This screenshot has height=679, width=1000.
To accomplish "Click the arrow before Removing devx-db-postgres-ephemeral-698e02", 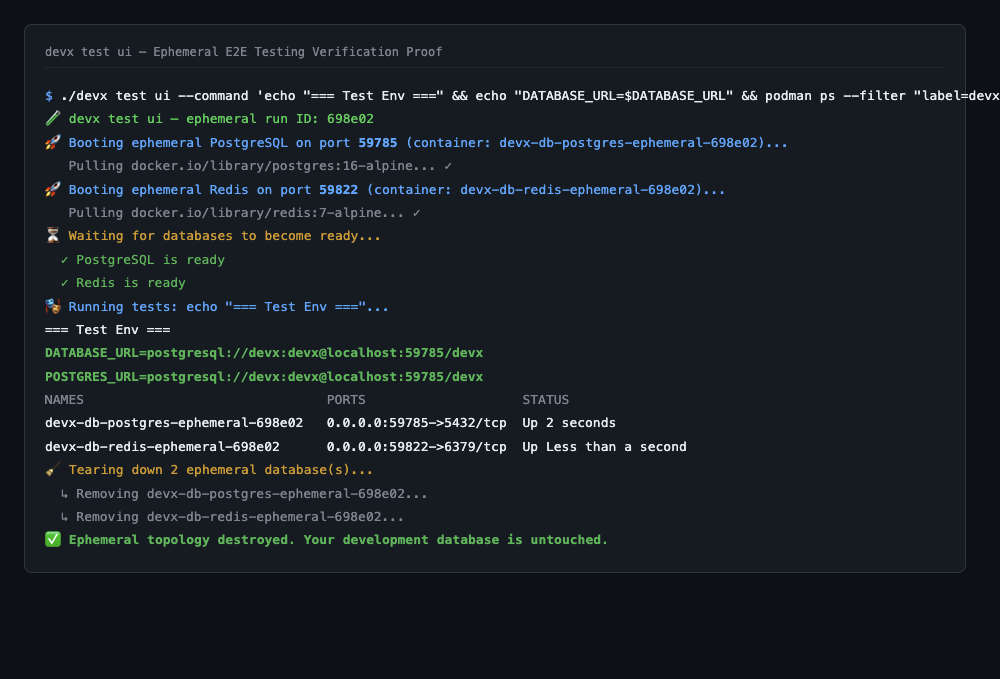I will point(64,493).
